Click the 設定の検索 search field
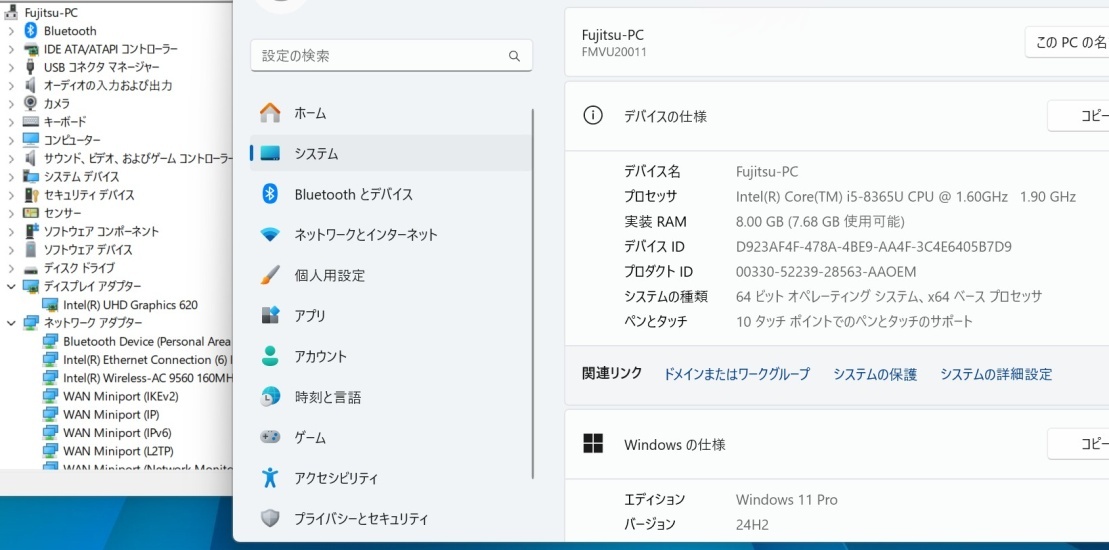The width and height of the screenshot is (1109, 550). pyautogui.click(x=391, y=56)
